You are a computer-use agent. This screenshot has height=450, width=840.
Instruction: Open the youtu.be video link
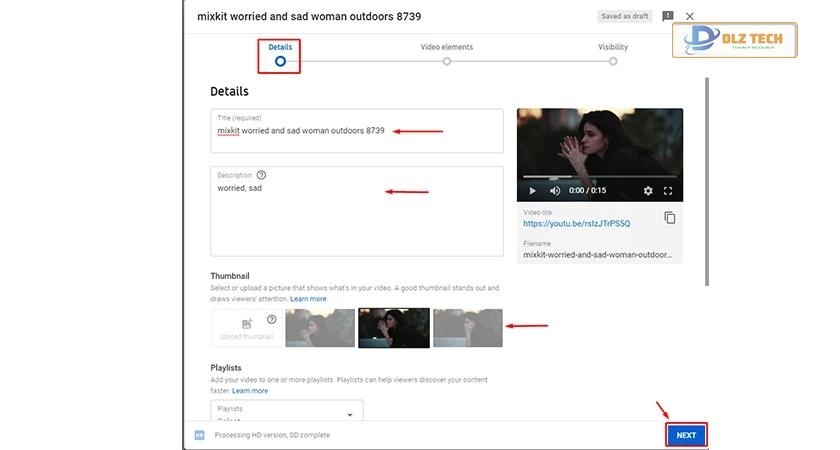click(565, 224)
